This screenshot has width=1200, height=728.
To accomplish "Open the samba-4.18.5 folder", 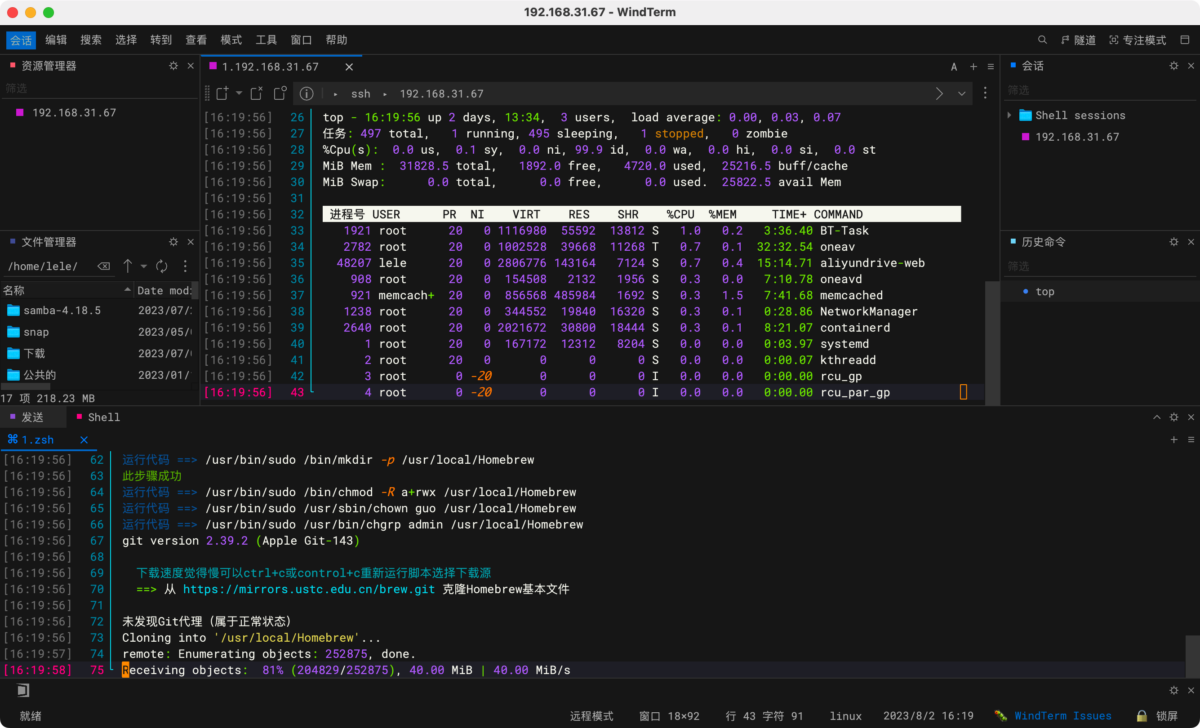I will (x=64, y=310).
